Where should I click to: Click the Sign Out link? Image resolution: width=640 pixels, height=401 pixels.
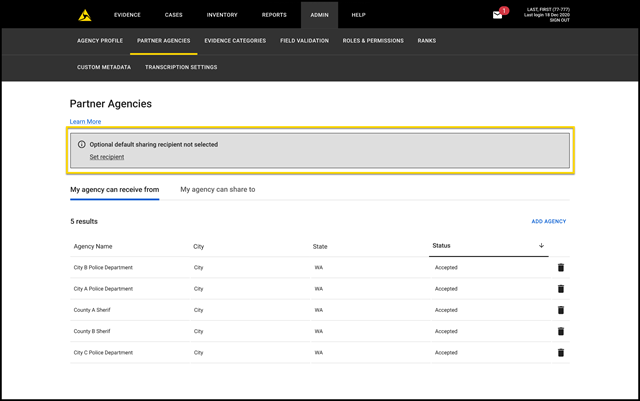[559, 20]
